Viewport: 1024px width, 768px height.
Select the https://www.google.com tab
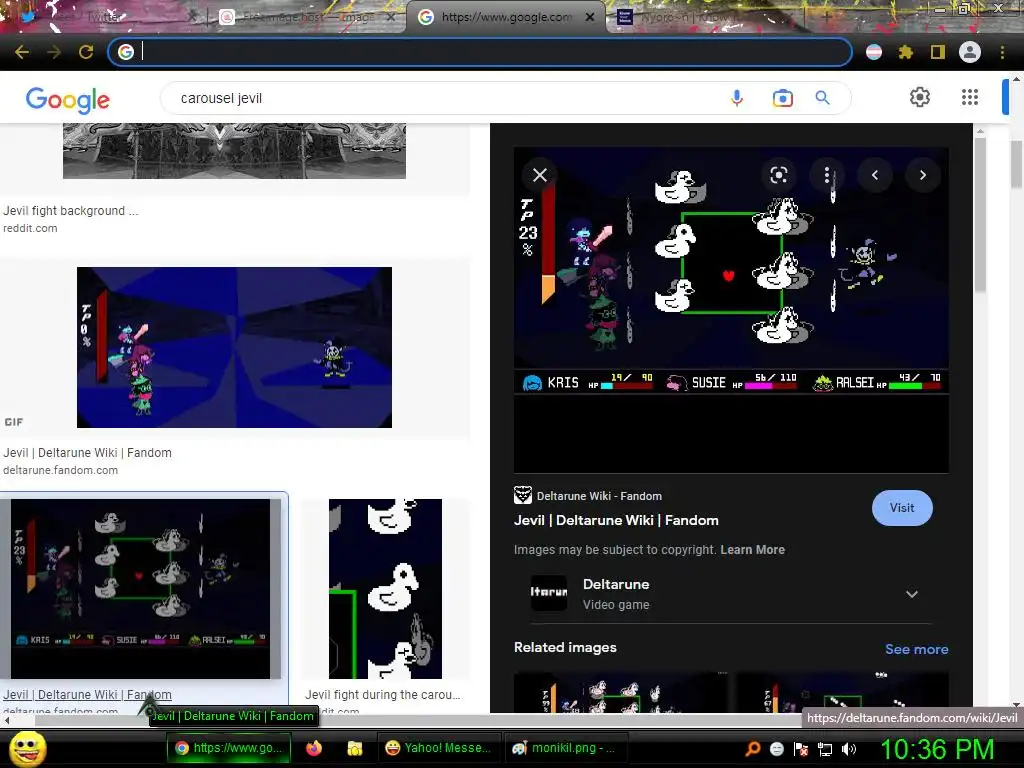(x=506, y=17)
